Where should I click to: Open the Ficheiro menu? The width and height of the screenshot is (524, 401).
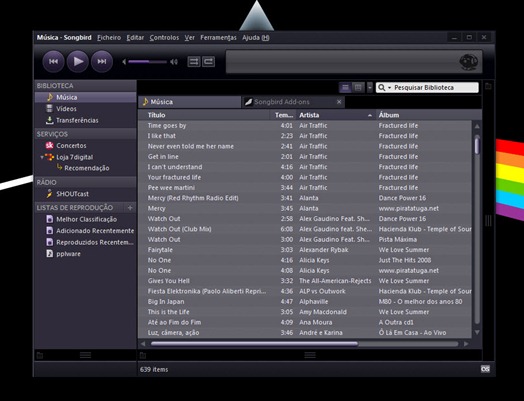pos(109,37)
